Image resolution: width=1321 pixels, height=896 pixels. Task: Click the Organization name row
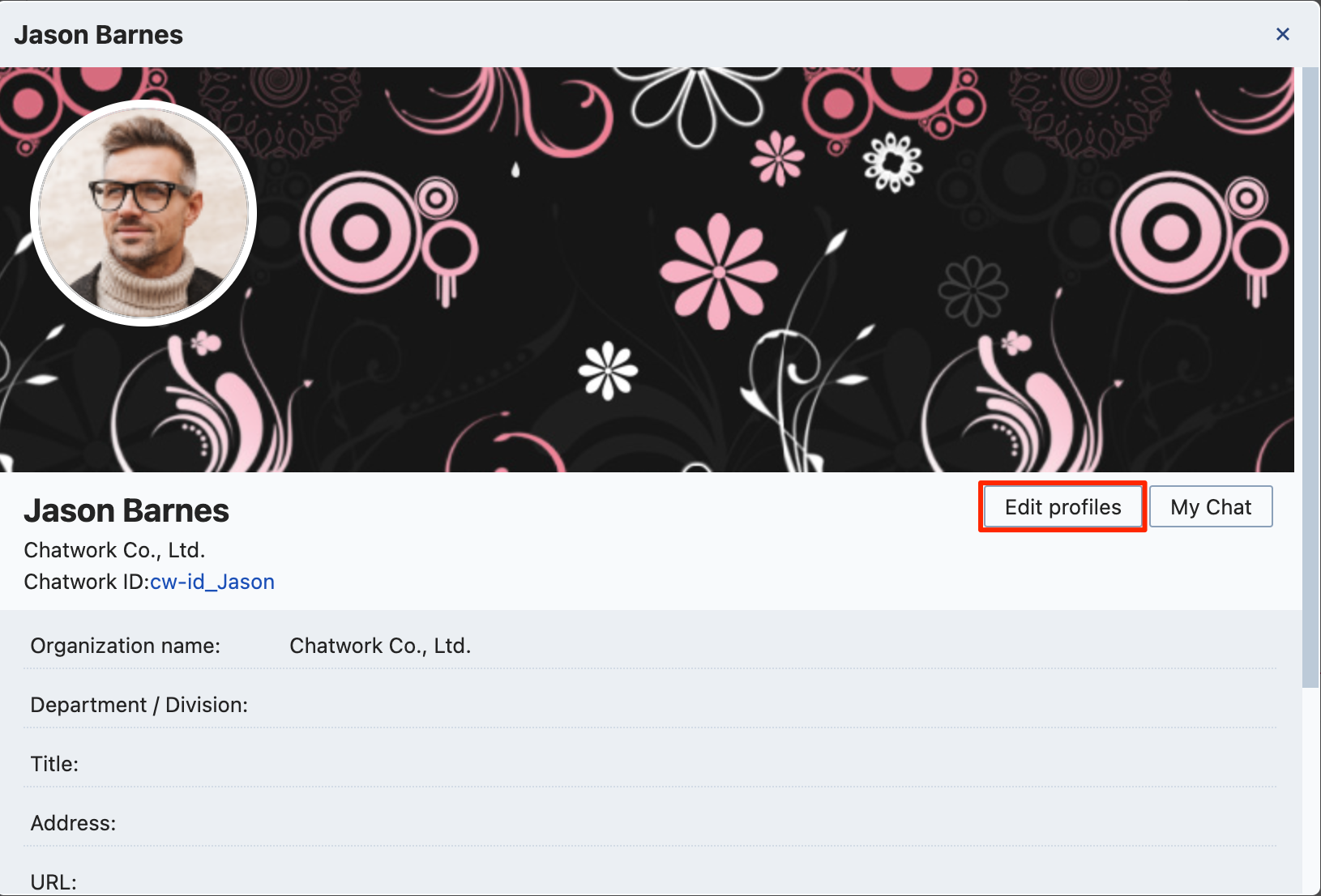[x=125, y=646]
